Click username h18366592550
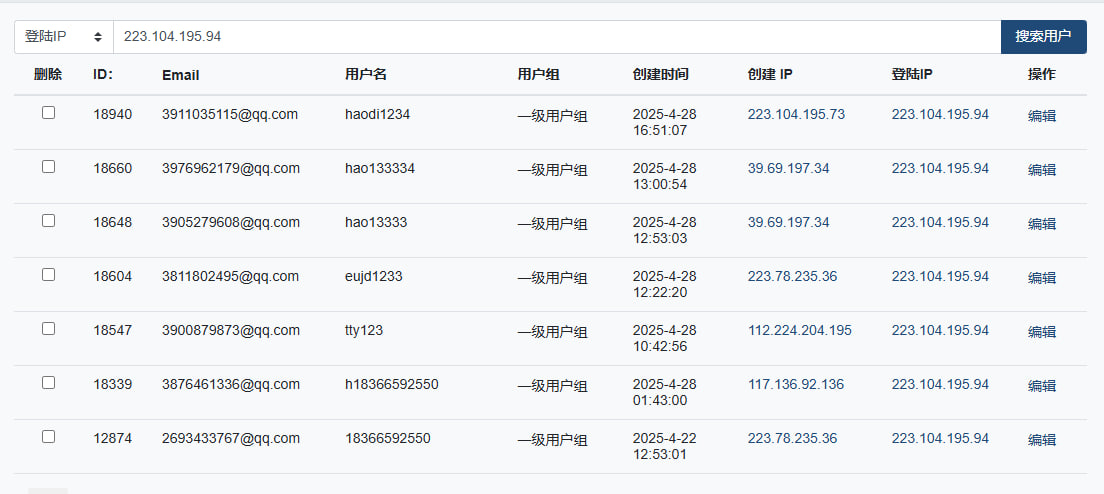The height and width of the screenshot is (494, 1104). pyautogui.click(x=391, y=384)
